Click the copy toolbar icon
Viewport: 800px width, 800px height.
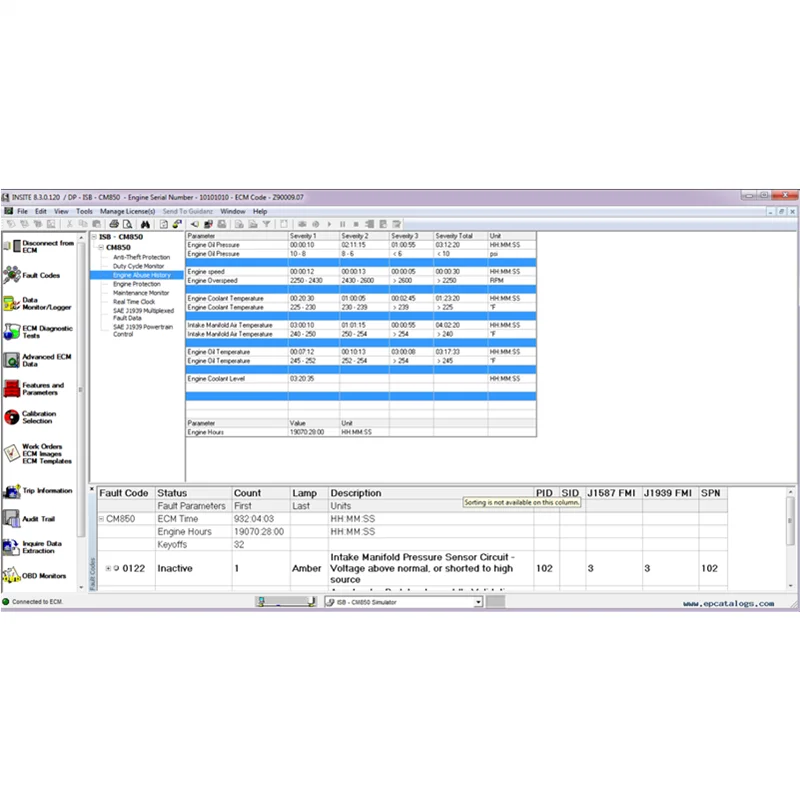pyautogui.click(x=83, y=224)
